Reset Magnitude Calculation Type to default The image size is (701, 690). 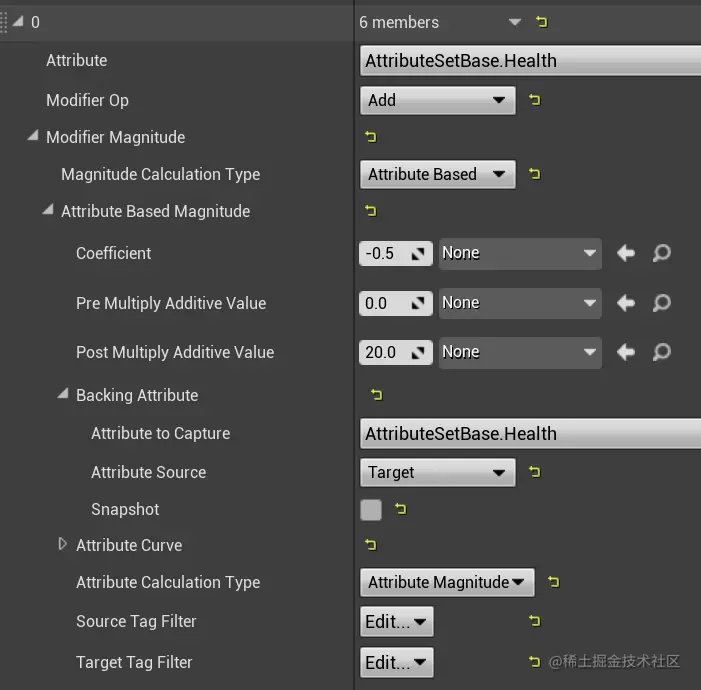pyautogui.click(x=534, y=174)
